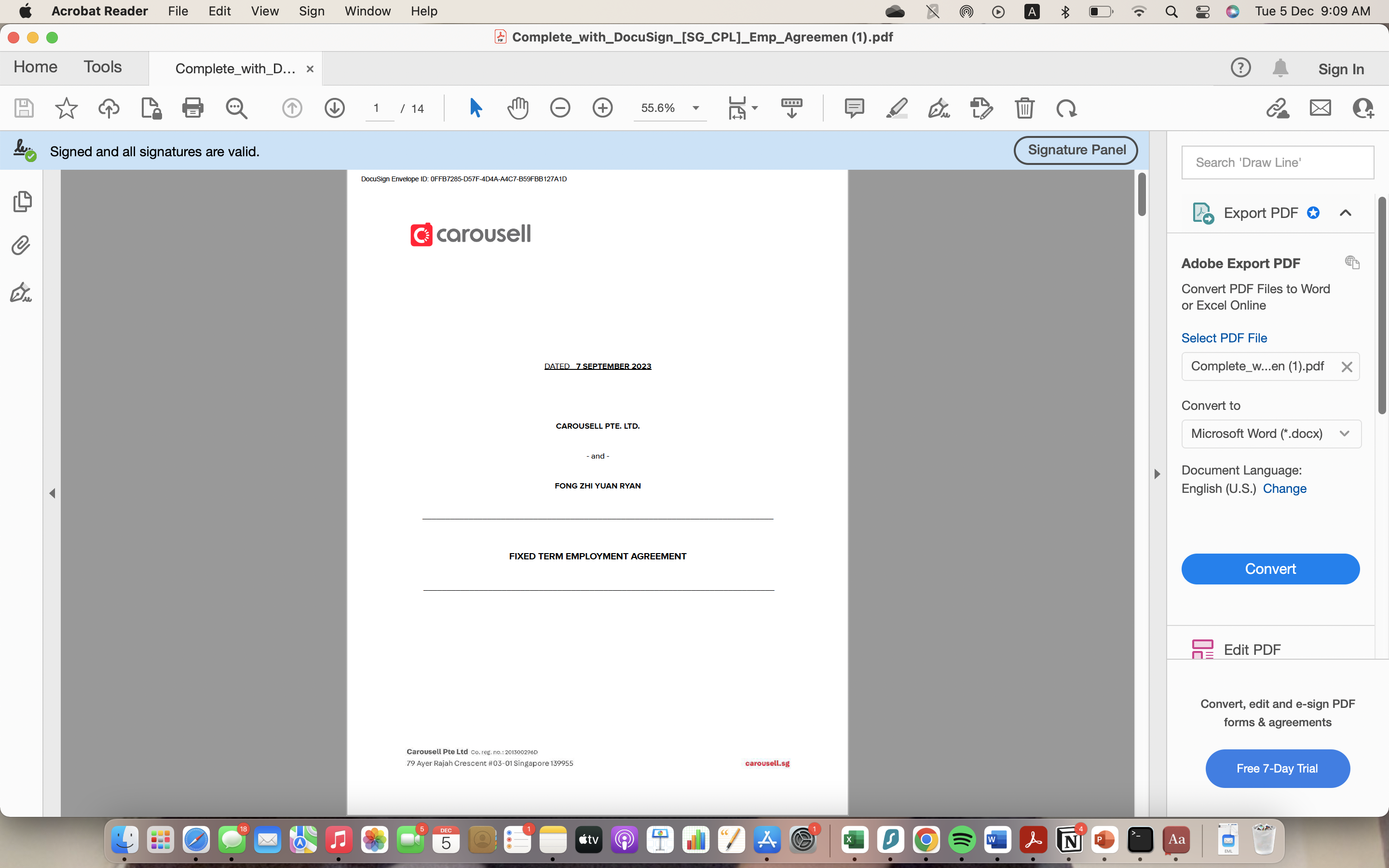
Task: Remove the selected PDF file
Action: pyautogui.click(x=1347, y=367)
